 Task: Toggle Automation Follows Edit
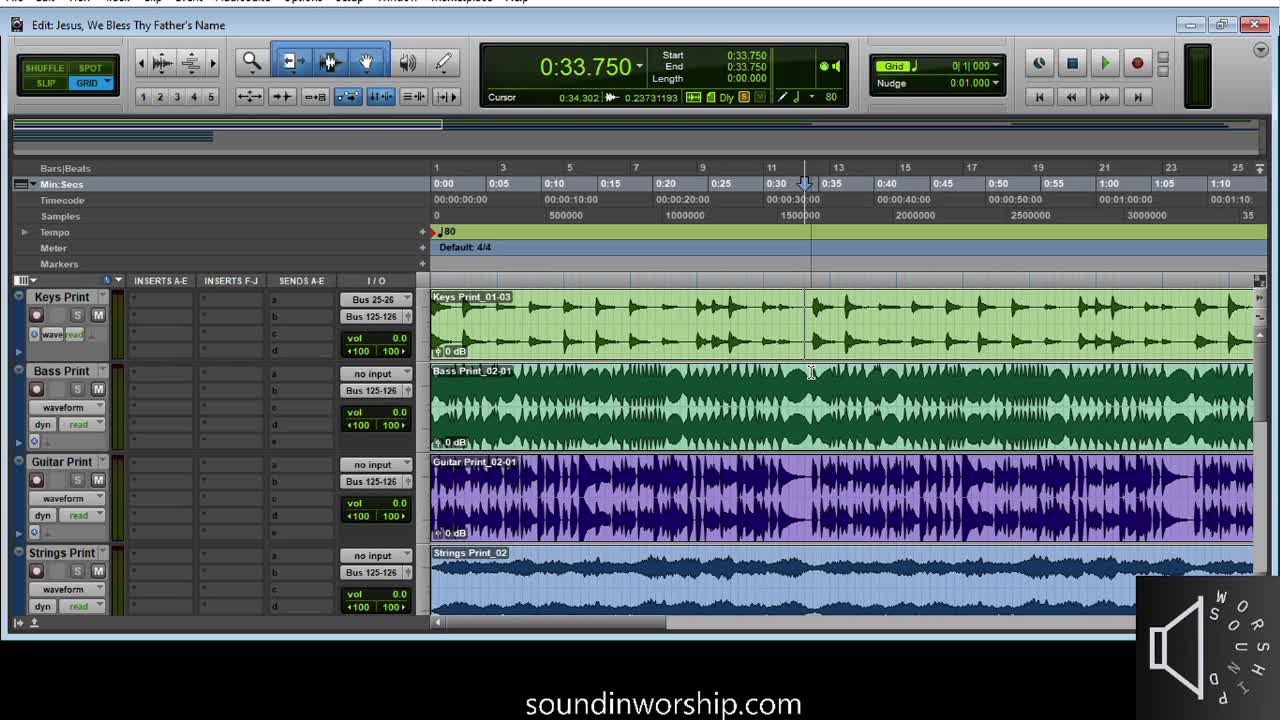point(348,97)
